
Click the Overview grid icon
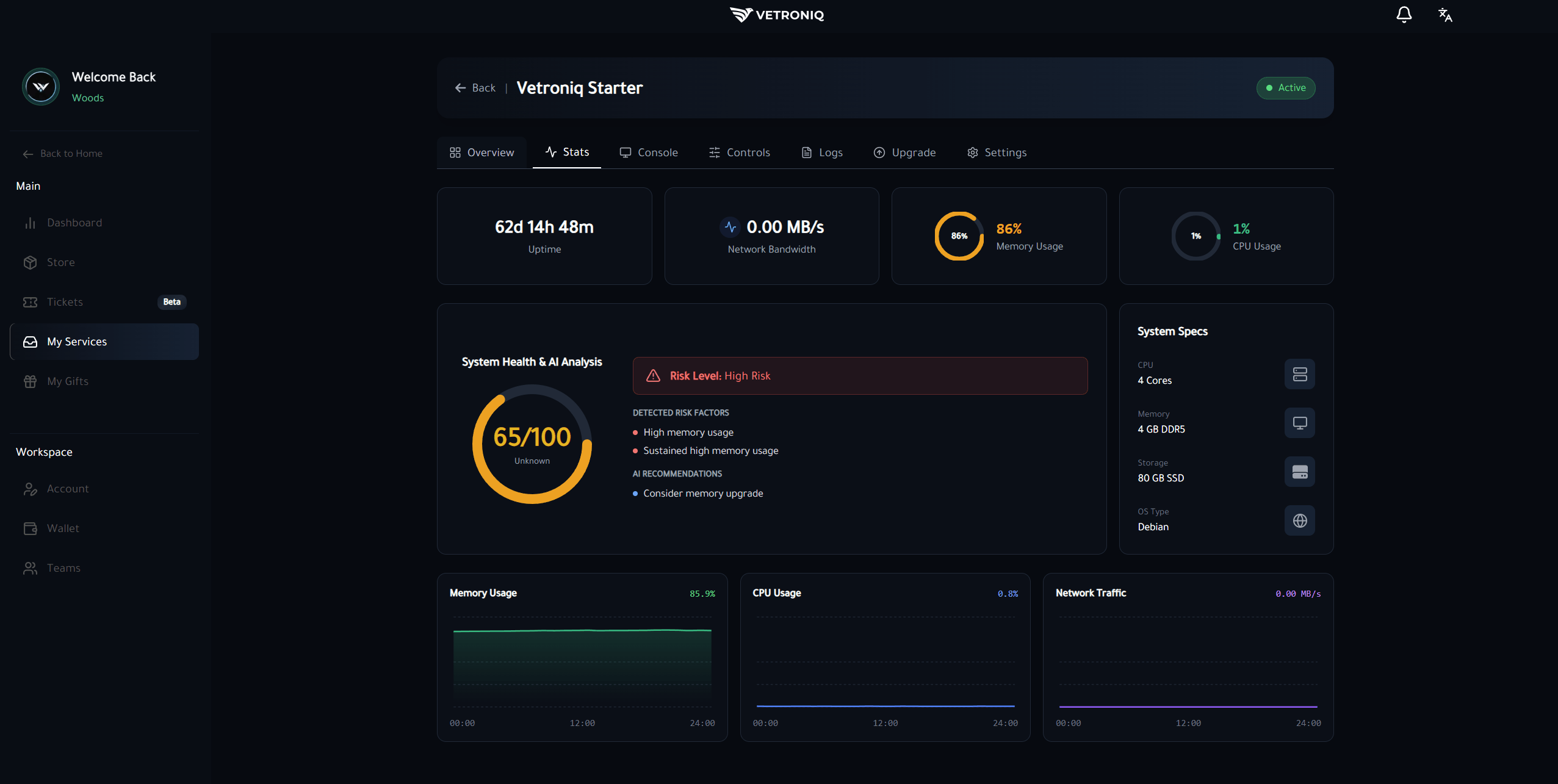pos(455,153)
